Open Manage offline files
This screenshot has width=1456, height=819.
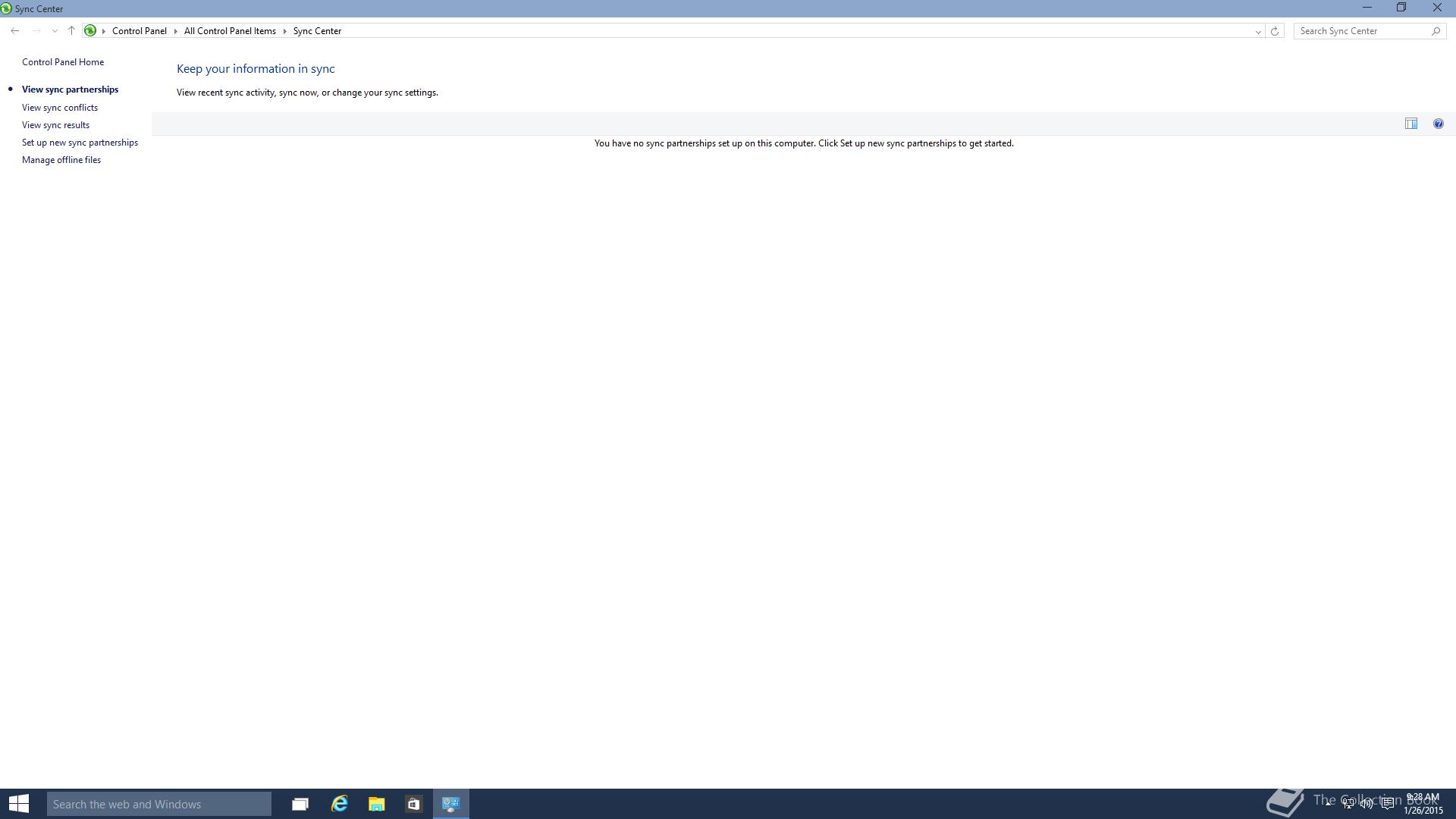click(x=61, y=160)
